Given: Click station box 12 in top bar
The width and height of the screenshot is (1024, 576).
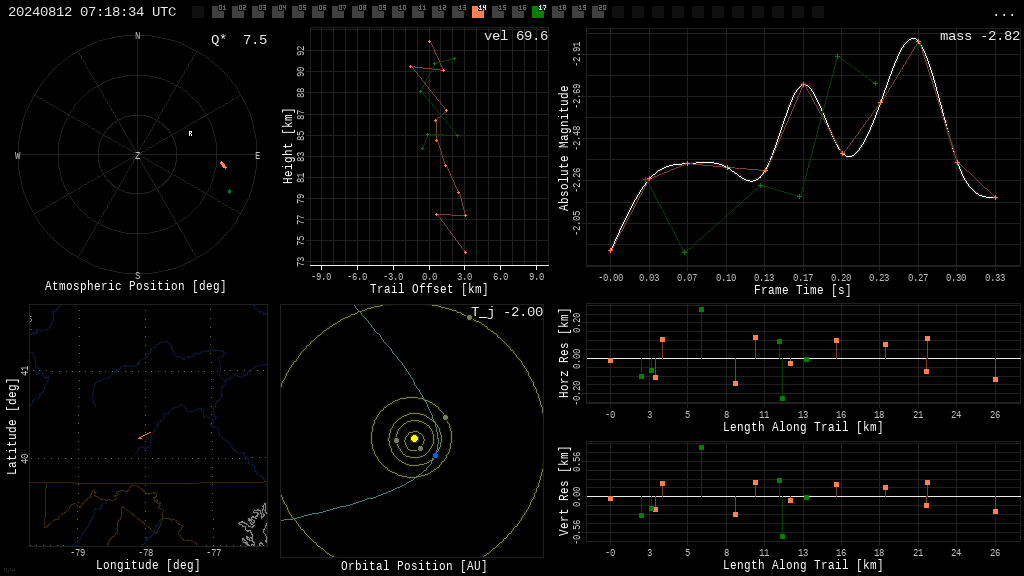Looking at the screenshot, I should point(438,11).
